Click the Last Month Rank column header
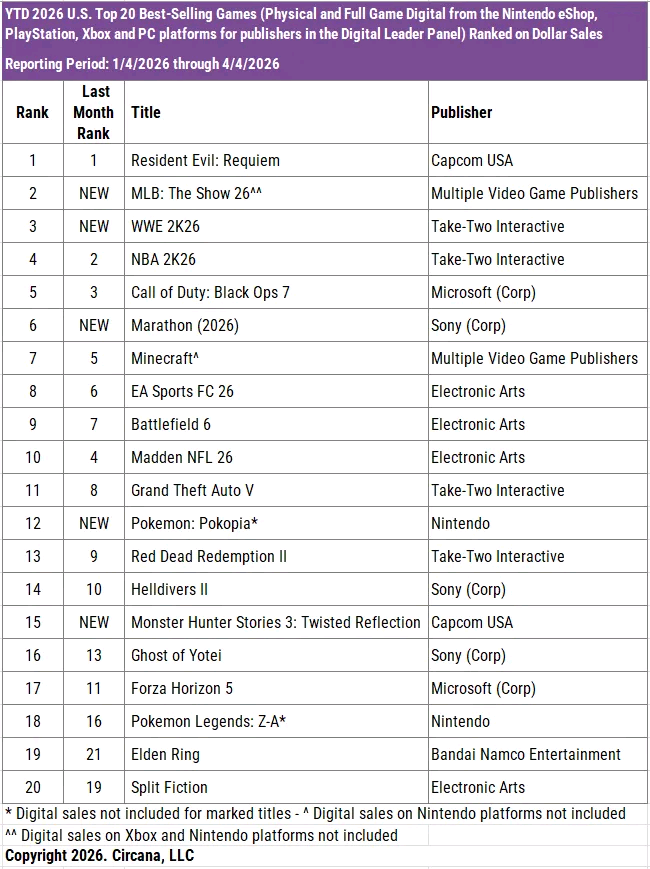The height and width of the screenshot is (869, 650). pyautogui.click(x=93, y=112)
